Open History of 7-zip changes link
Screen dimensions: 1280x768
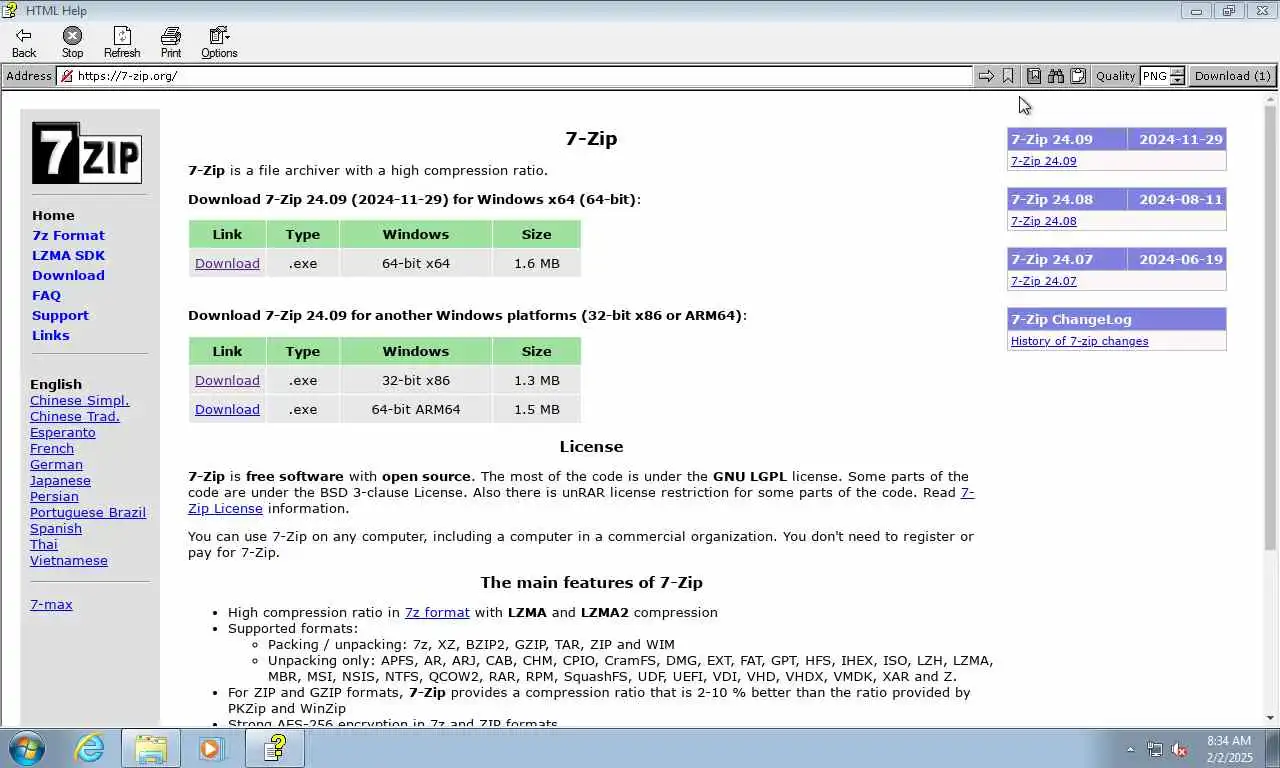pos(1079,341)
